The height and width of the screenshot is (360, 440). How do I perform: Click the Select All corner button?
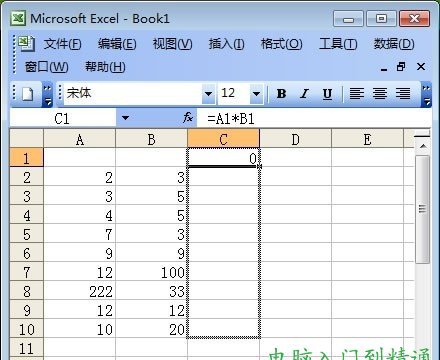tap(26, 139)
